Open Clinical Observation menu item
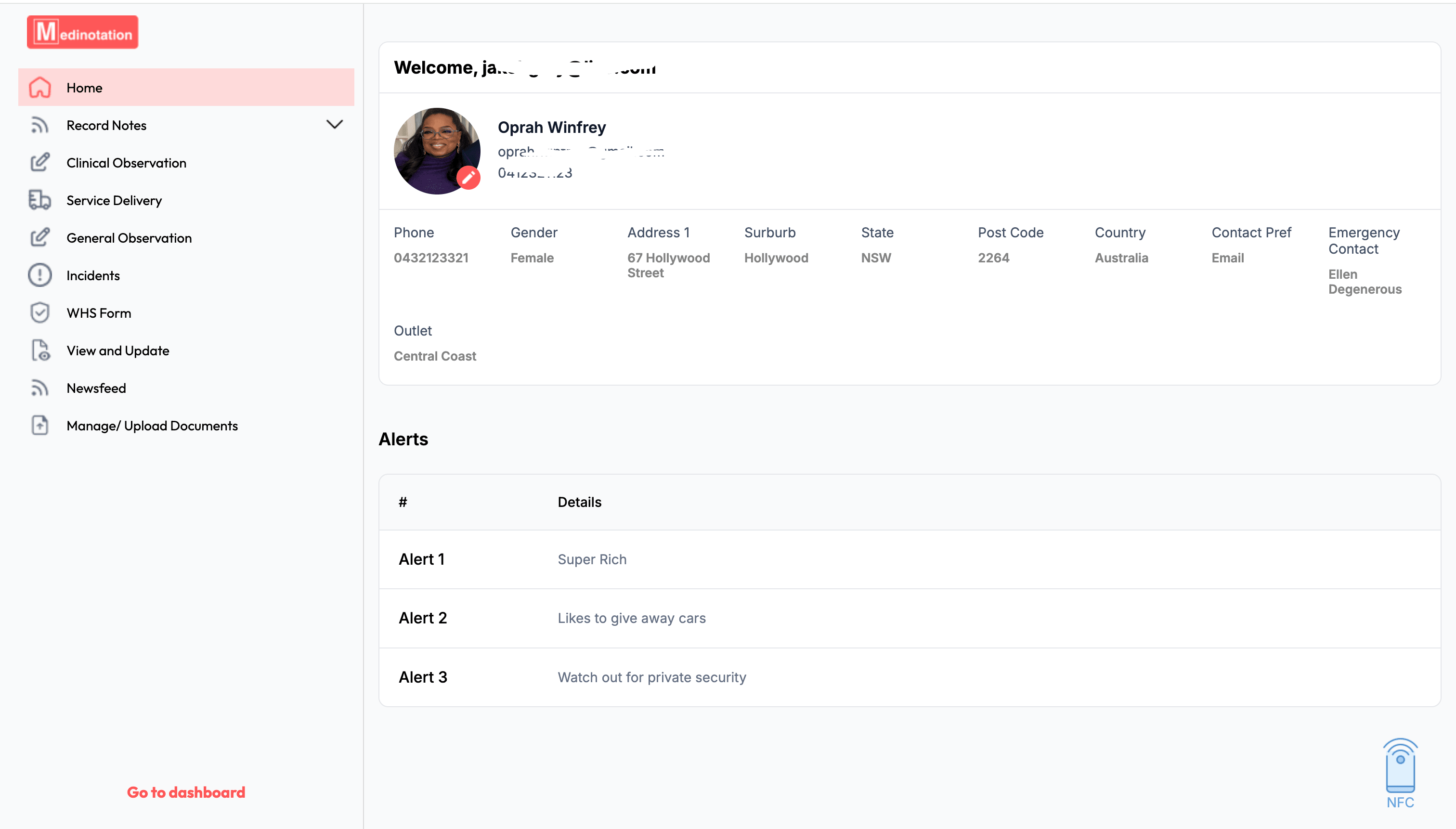This screenshot has height=829, width=1456. (x=186, y=162)
